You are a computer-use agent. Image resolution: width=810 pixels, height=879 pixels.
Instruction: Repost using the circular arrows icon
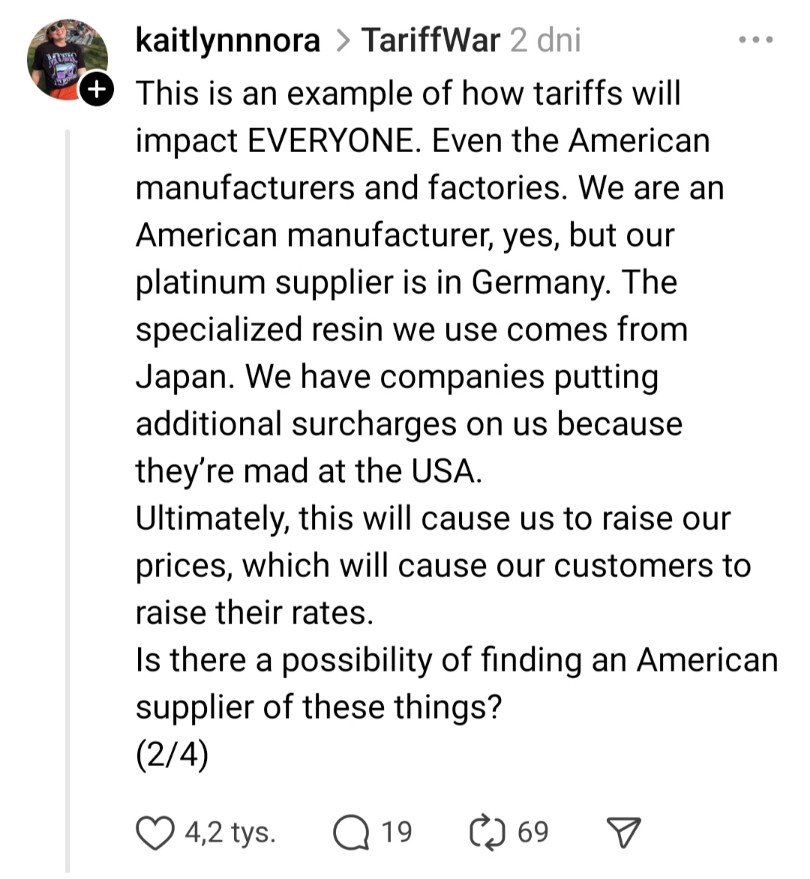coord(487,832)
